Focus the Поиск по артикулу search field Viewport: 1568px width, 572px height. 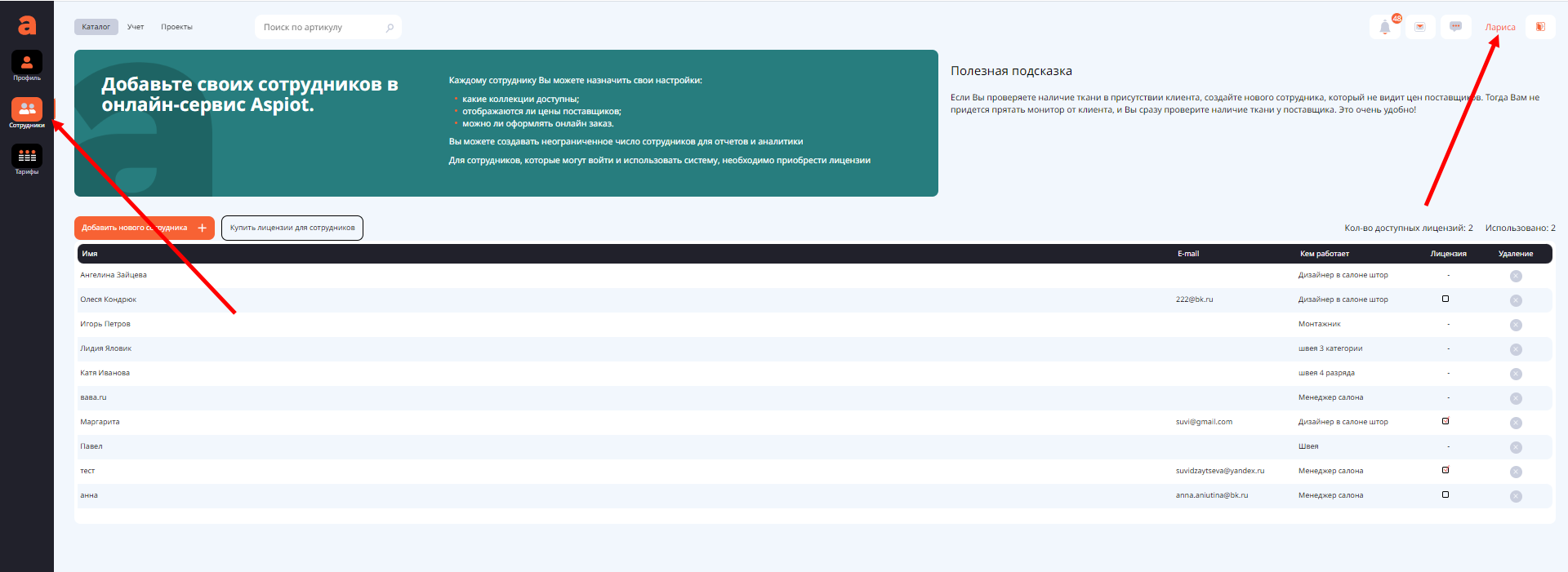click(x=323, y=28)
